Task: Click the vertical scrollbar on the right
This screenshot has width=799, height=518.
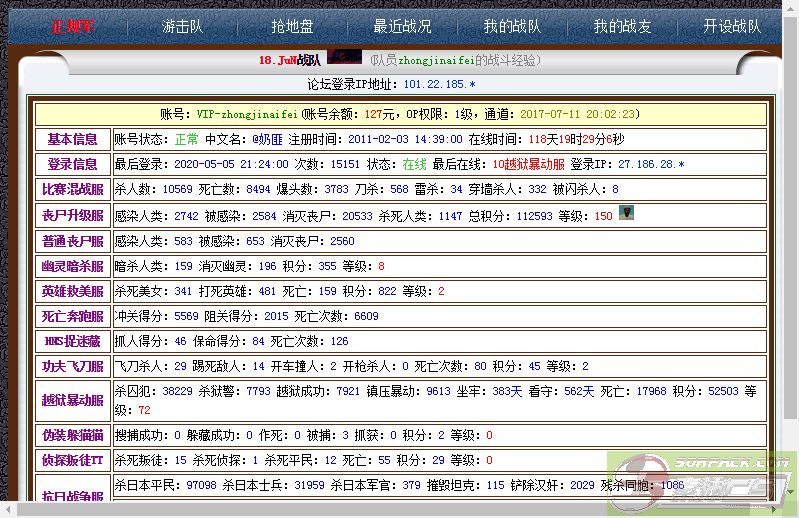Action: pyautogui.click(x=790, y=250)
